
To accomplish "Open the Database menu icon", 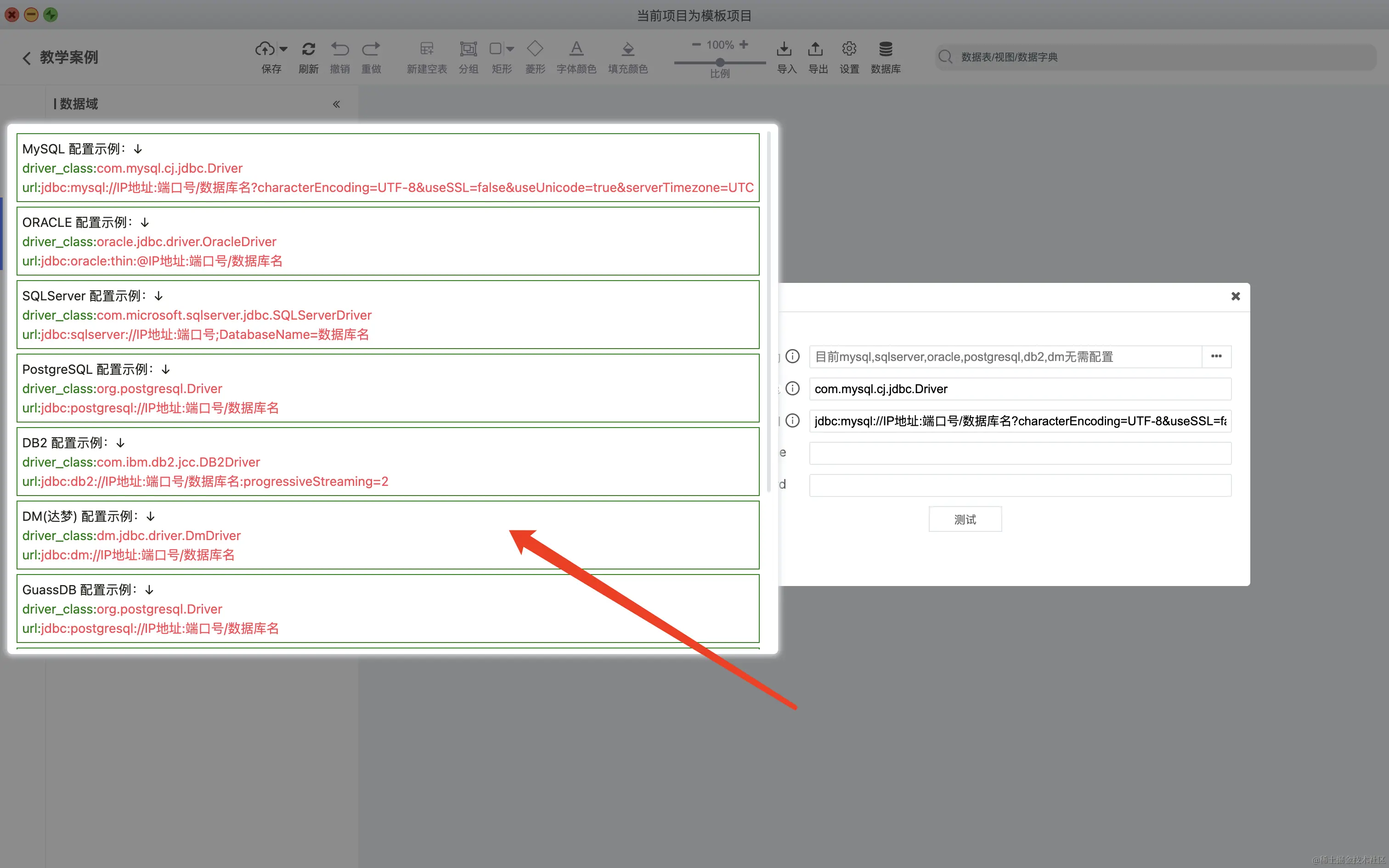I will click(x=886, y=50).
